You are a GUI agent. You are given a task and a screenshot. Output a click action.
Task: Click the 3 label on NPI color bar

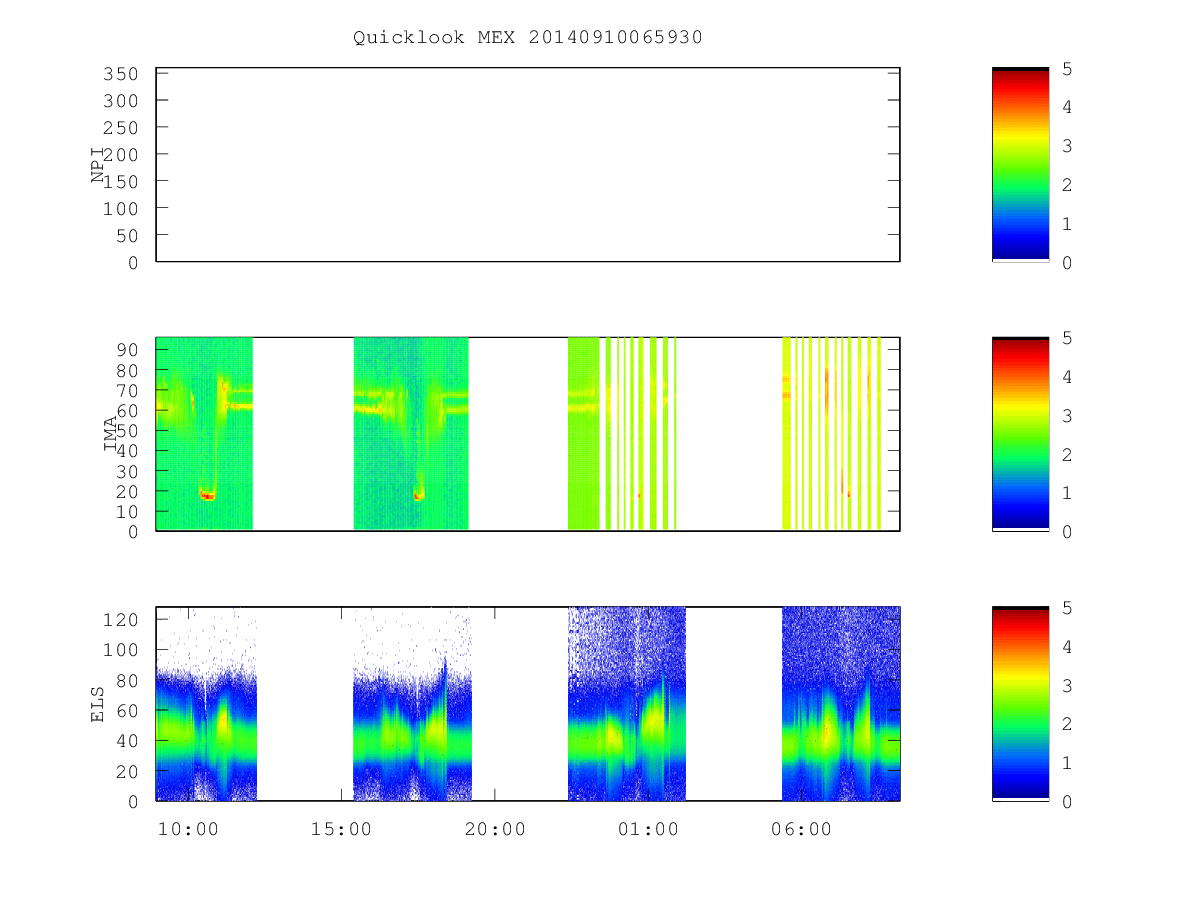(x=1067, y=147)
